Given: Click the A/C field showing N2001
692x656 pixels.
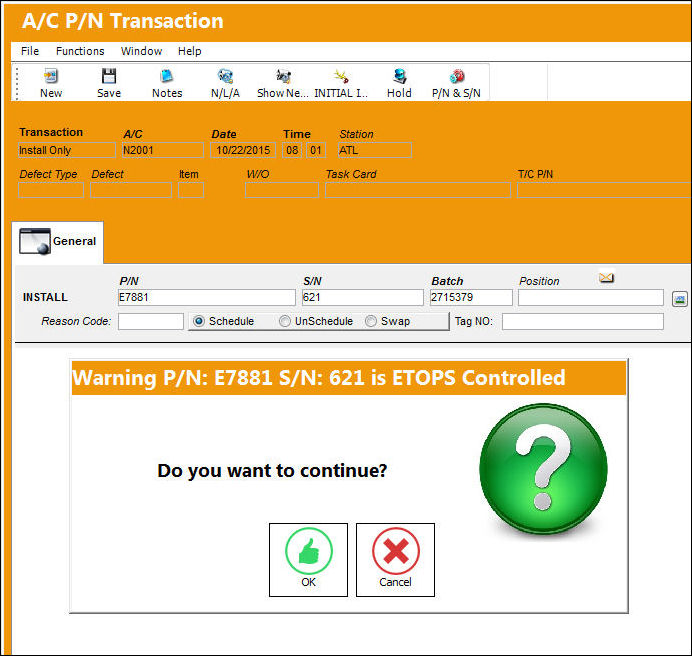Looking at the screenshot, I should click(x=163, y=150).
